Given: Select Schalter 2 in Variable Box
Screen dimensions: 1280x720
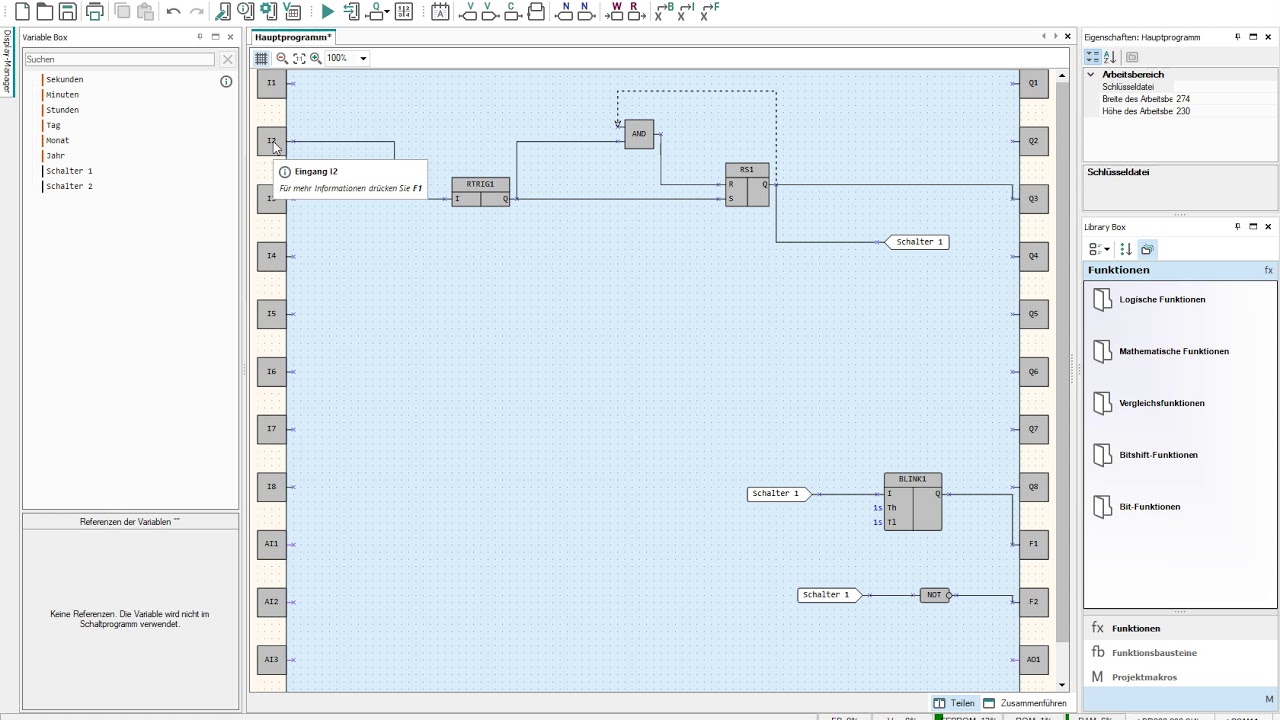Looking at the screenshot, I should pos(69,187).
